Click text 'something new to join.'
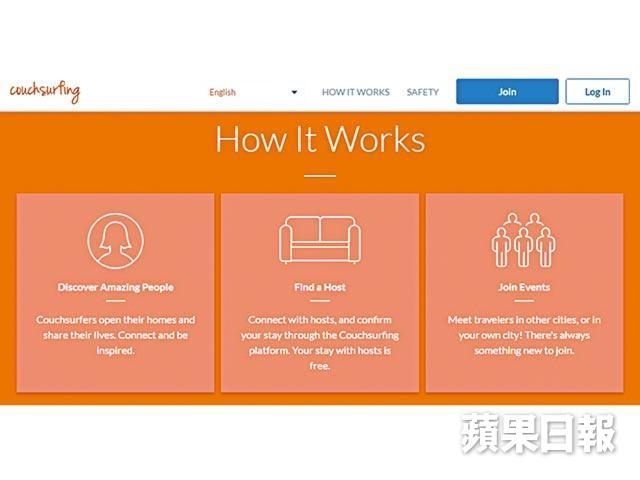This screenshot has width=640, height=480. [524, 351]
